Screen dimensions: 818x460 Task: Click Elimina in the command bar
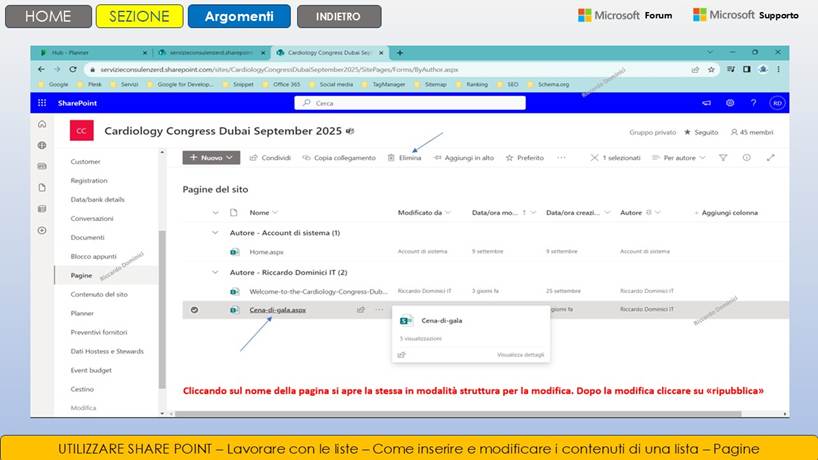point(404,158)
